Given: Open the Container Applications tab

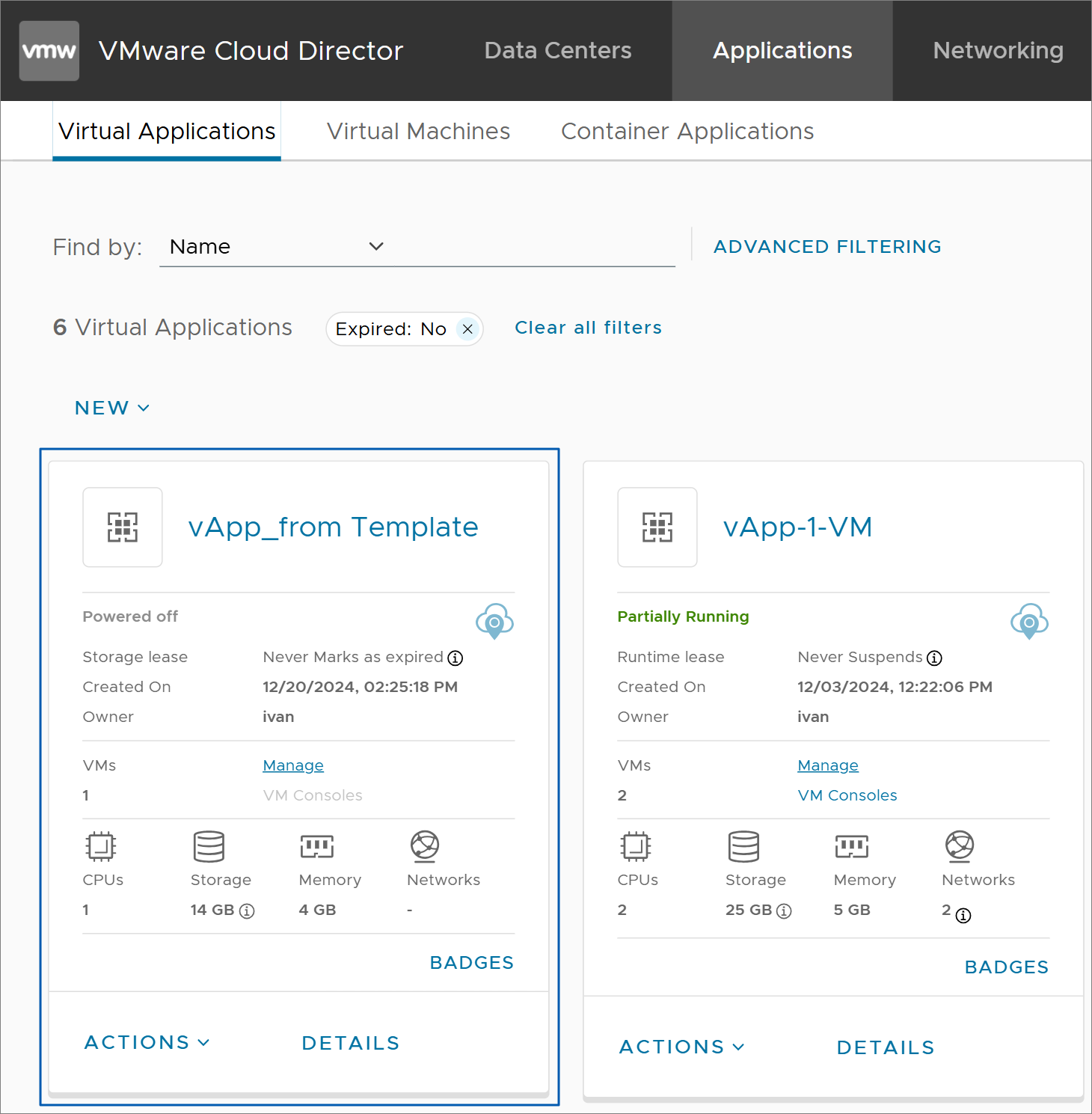Looking at the screenshot, I should [x=687, y=132].
